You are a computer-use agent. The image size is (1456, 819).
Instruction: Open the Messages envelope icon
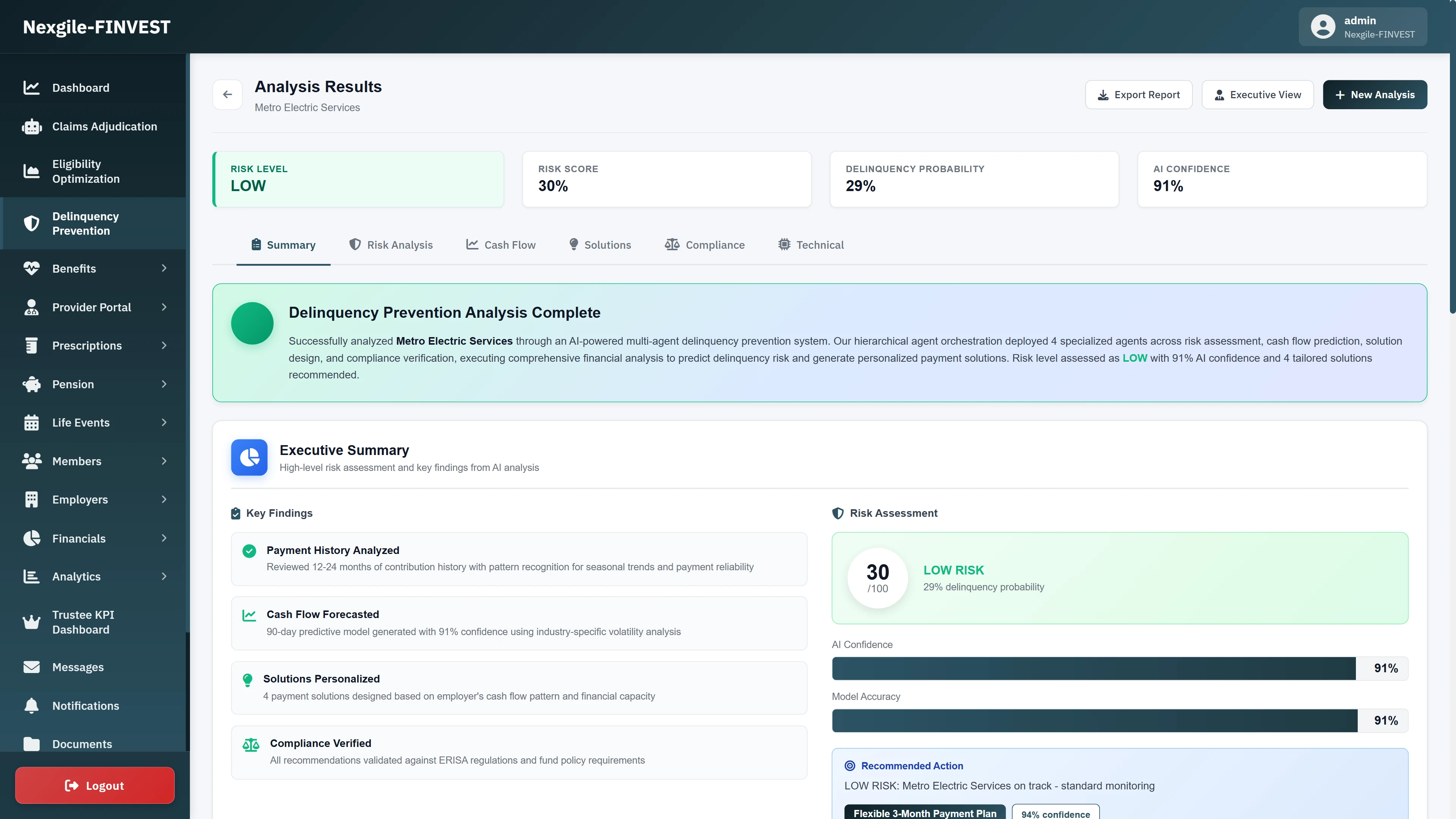31,667
